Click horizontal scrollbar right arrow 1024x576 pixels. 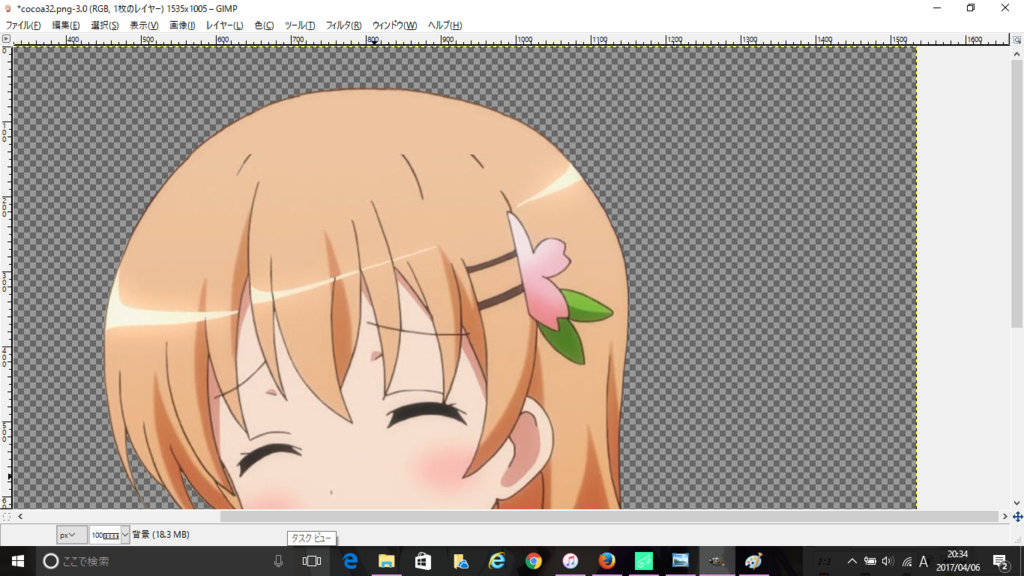(1004, 517)
